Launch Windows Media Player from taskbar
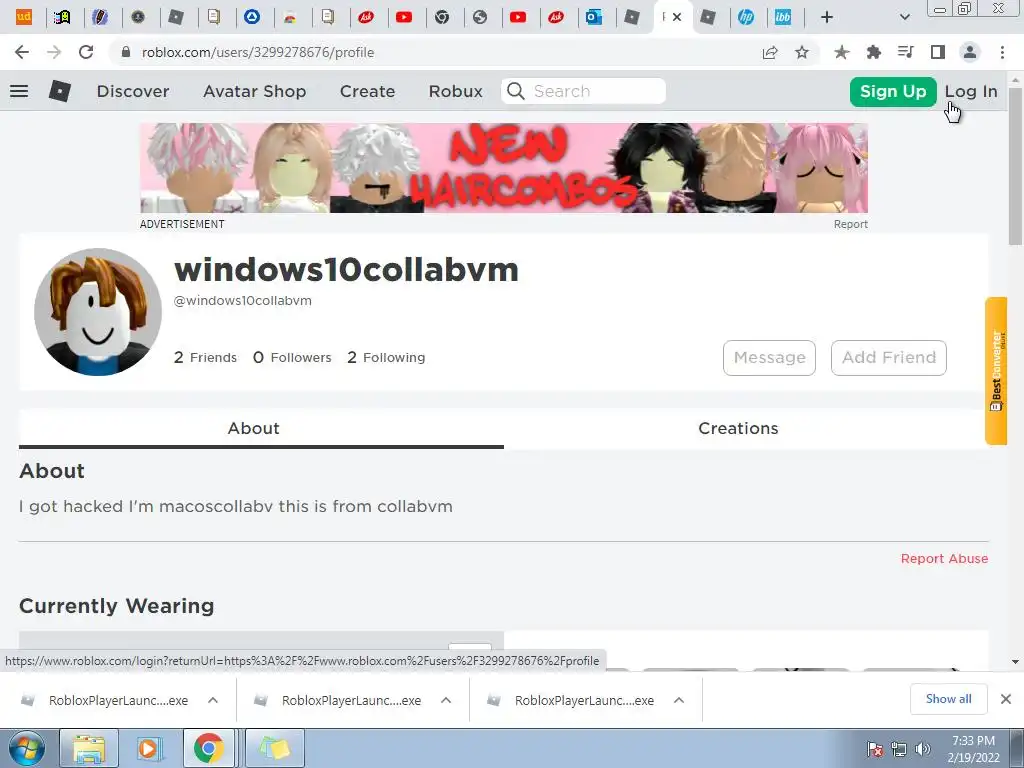 tap(148, 748)
